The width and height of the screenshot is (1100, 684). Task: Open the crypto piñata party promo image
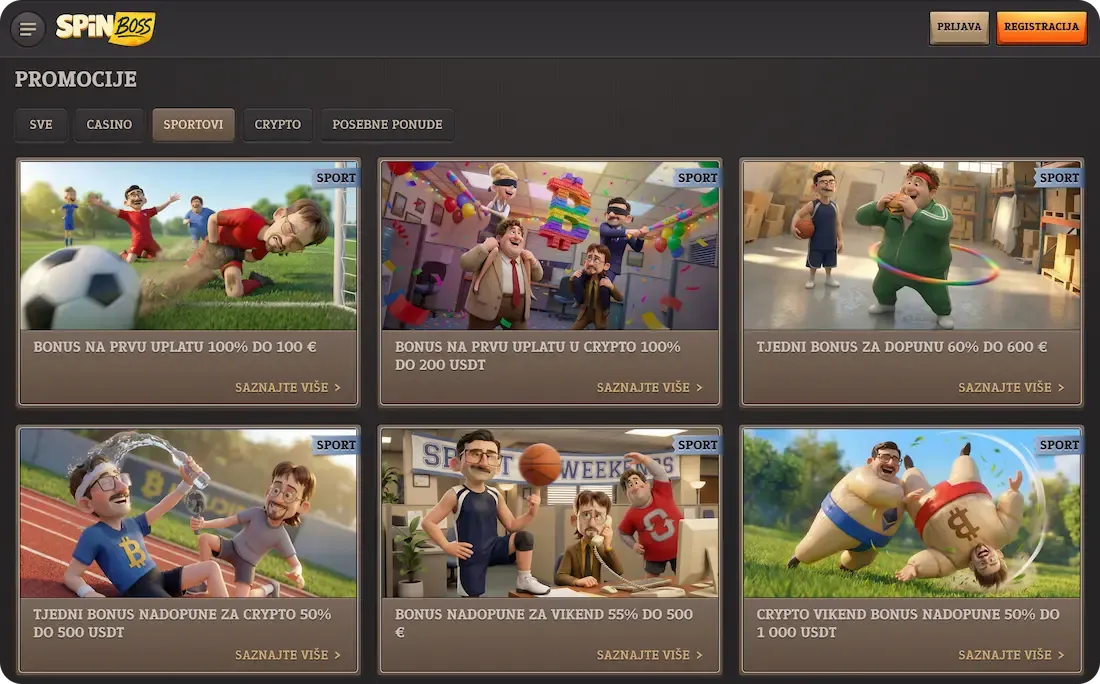coord(550,246)
